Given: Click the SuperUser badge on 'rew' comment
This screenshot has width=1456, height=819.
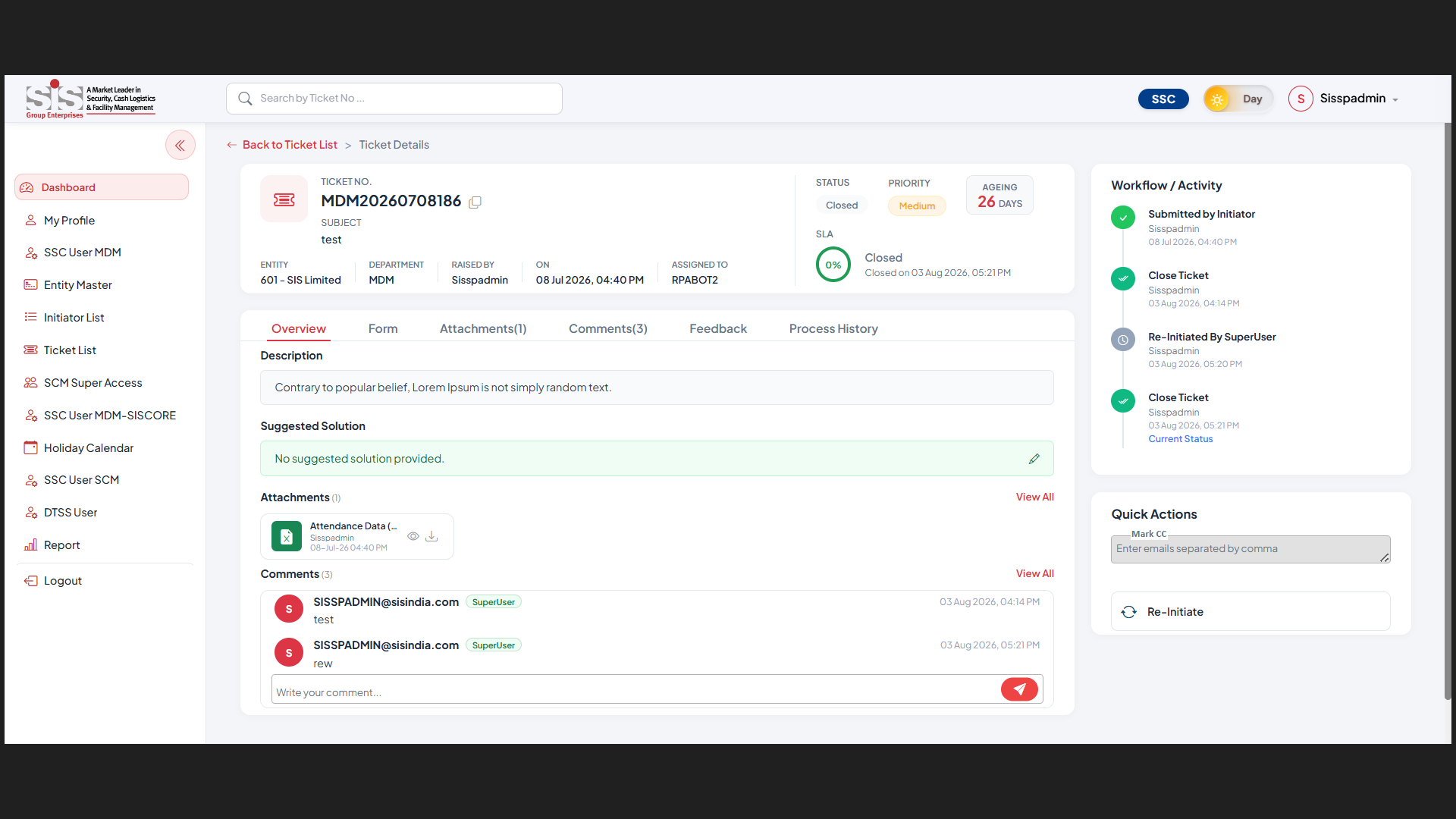Looking at the screenshot, I should pyautogui.click(x=494, y=645).
